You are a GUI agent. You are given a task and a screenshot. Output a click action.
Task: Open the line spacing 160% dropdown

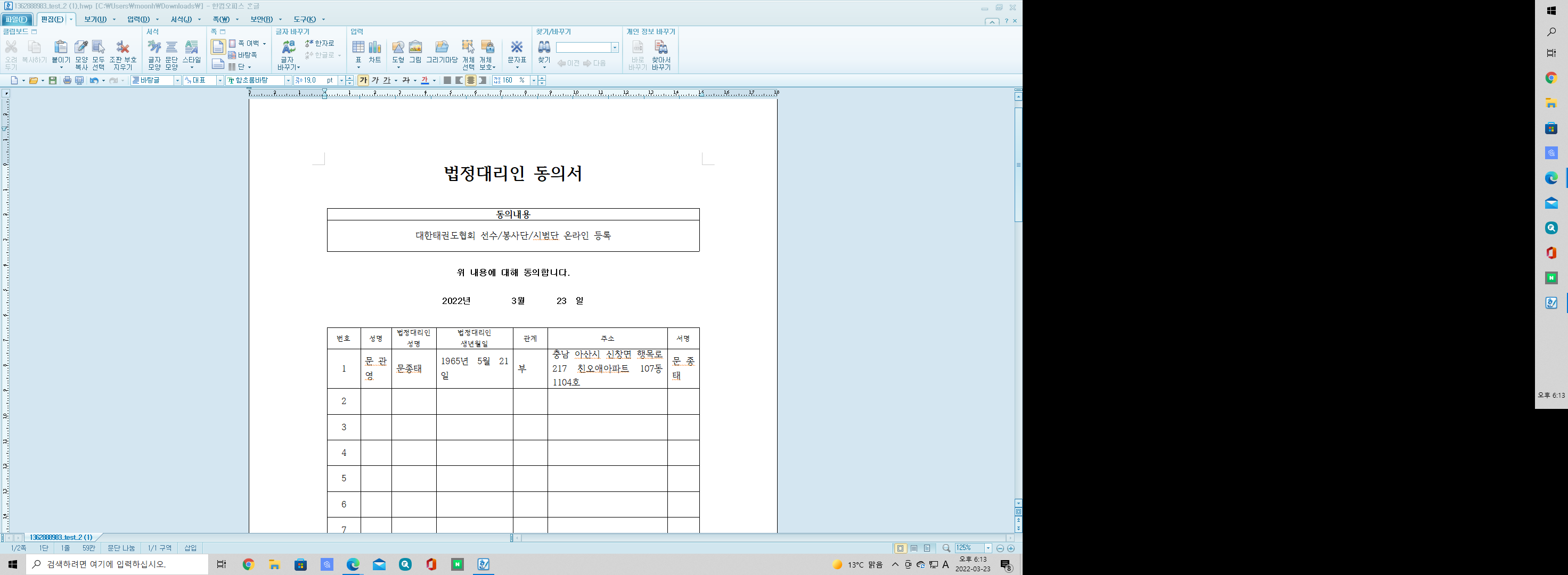[x=534, y=80]
